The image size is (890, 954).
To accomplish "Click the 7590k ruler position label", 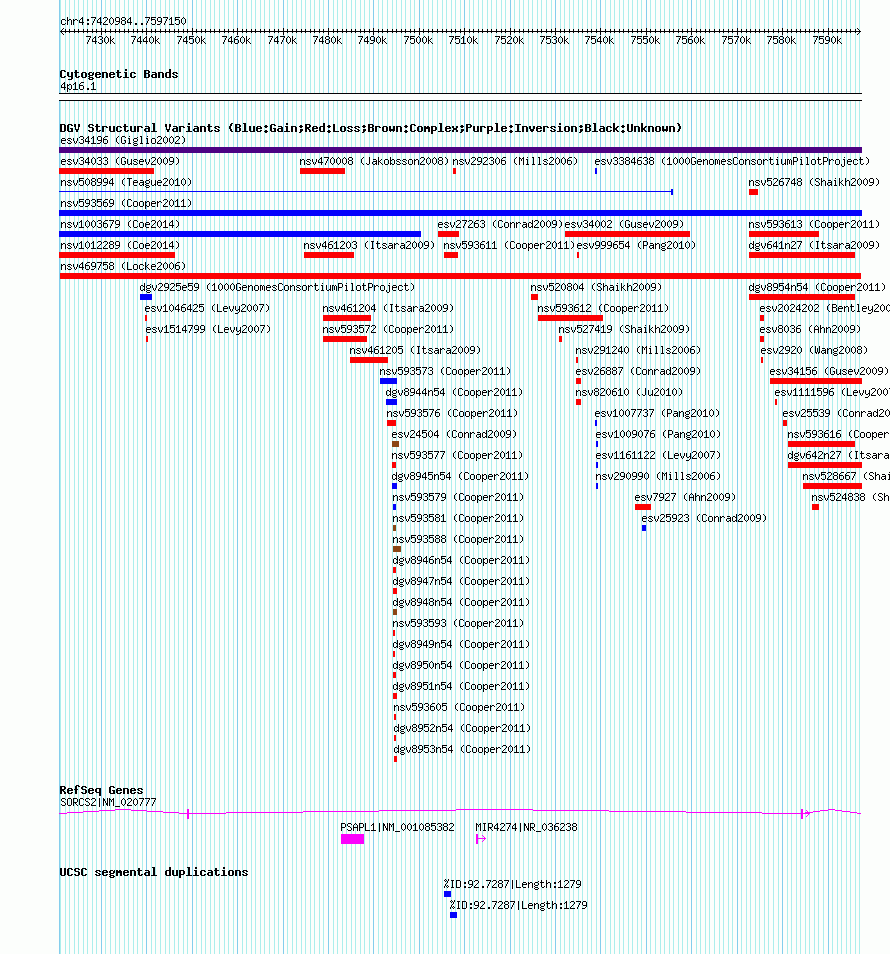I will coord(827,40).
